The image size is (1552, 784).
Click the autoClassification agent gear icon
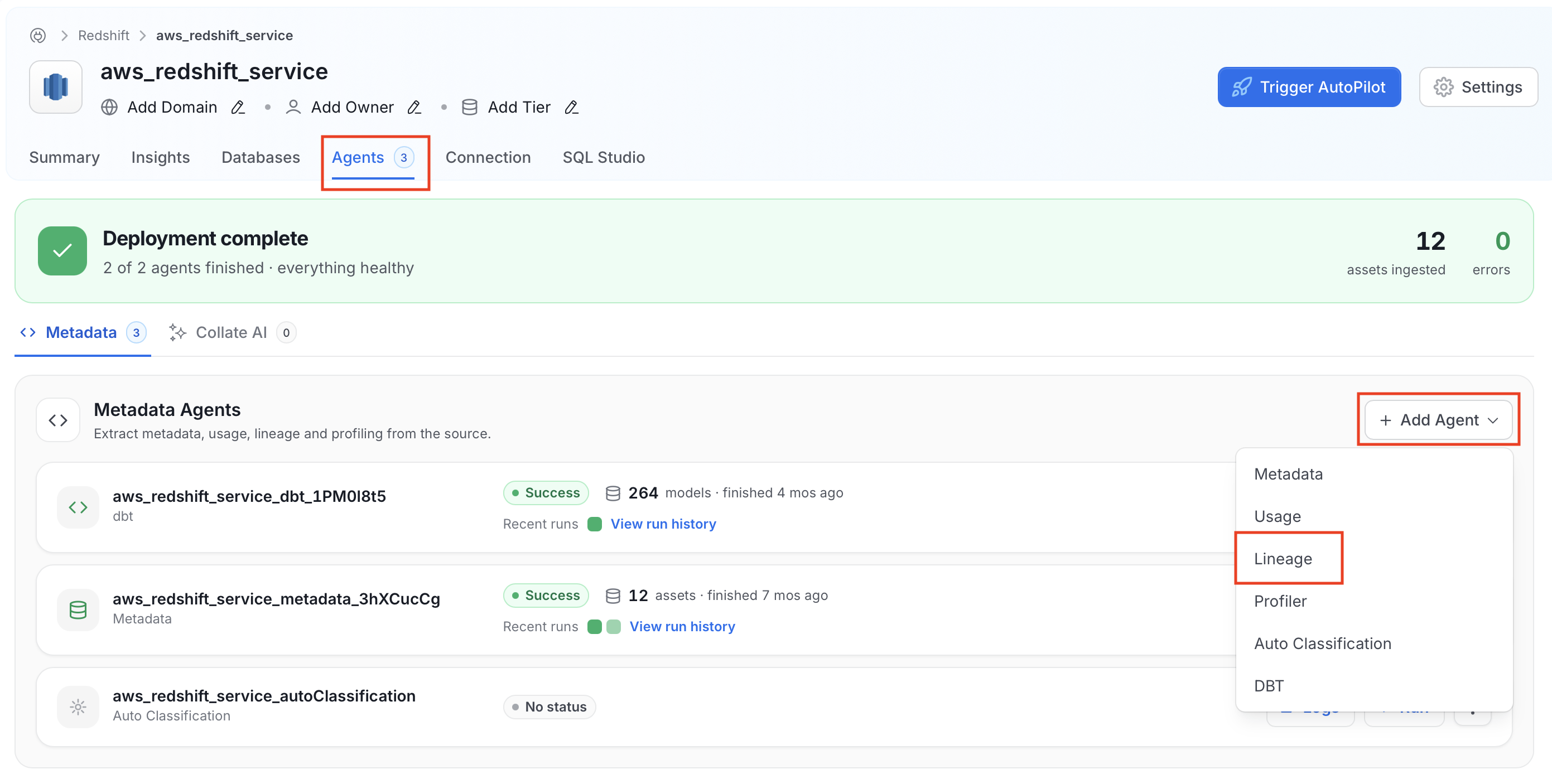78,707
